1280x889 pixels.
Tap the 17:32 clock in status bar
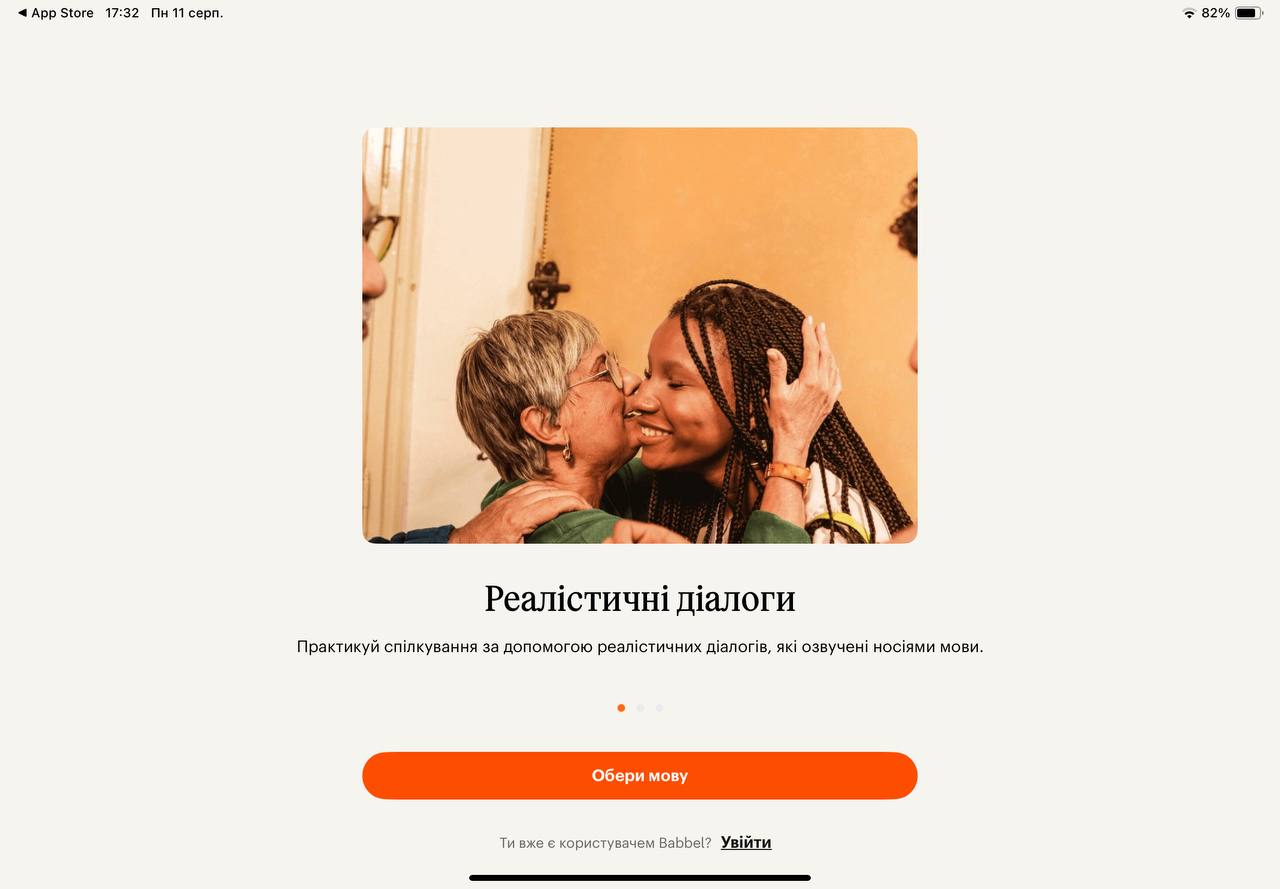point(122,13)
